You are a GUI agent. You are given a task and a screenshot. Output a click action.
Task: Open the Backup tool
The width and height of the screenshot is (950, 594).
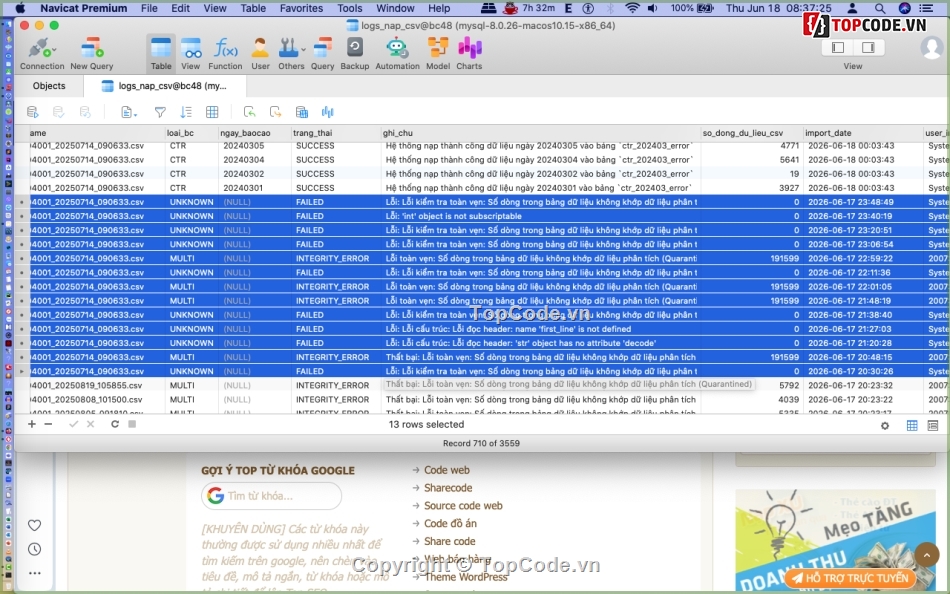354,53
